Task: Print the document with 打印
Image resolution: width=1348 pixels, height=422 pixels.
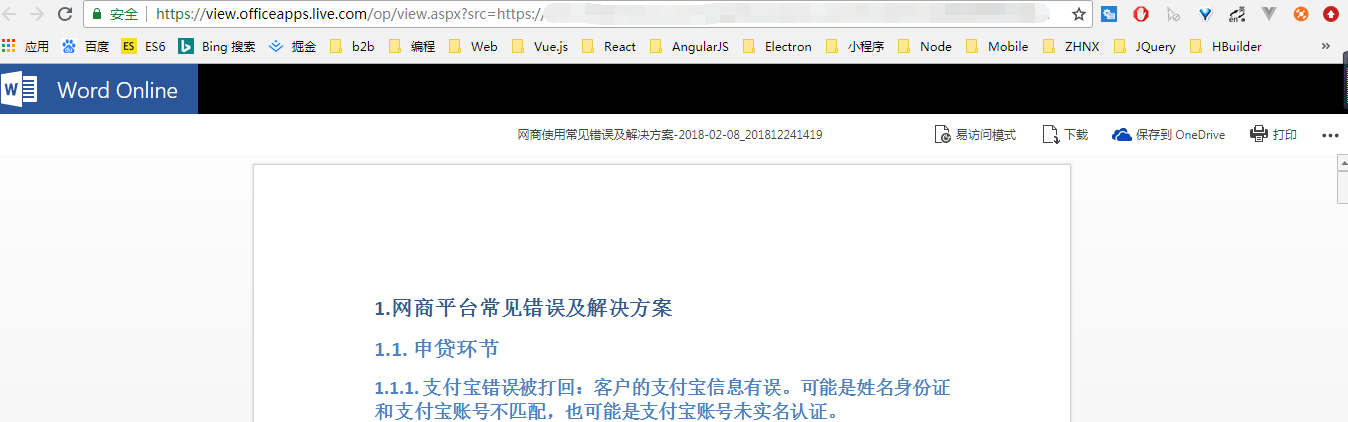Action: point(1273,135)
